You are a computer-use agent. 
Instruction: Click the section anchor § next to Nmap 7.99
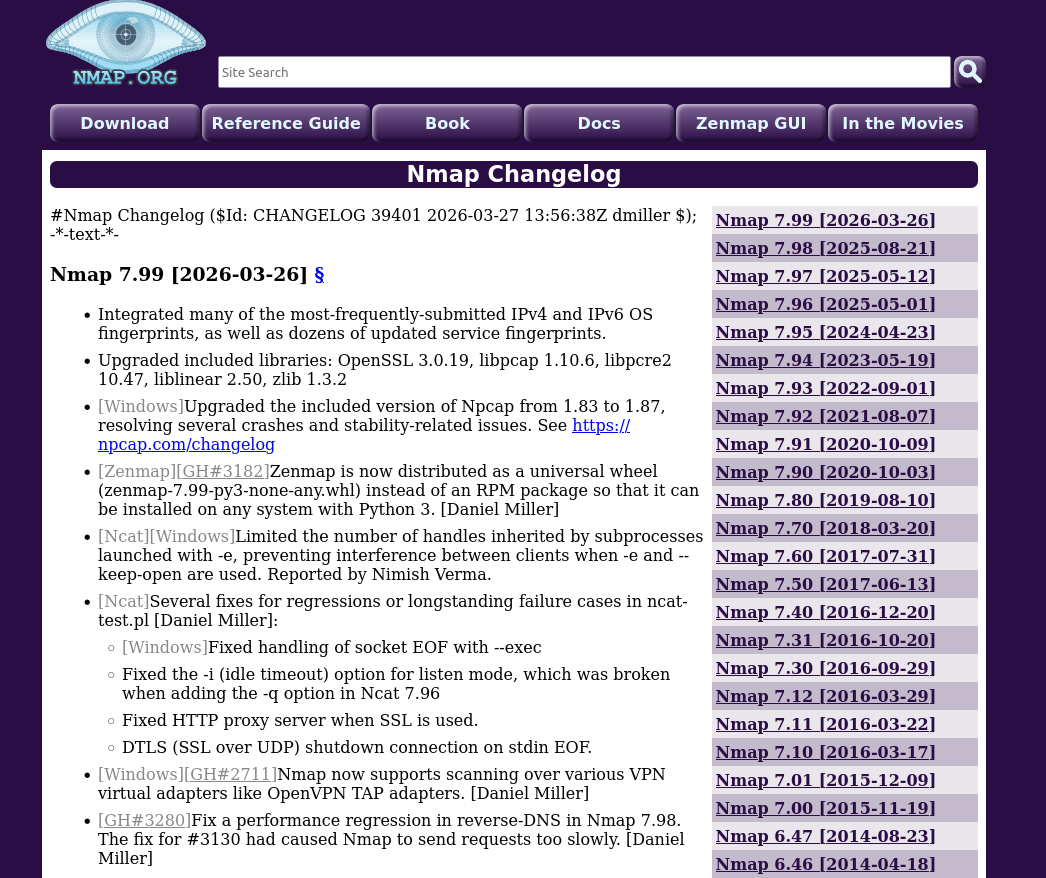point(319,274)
